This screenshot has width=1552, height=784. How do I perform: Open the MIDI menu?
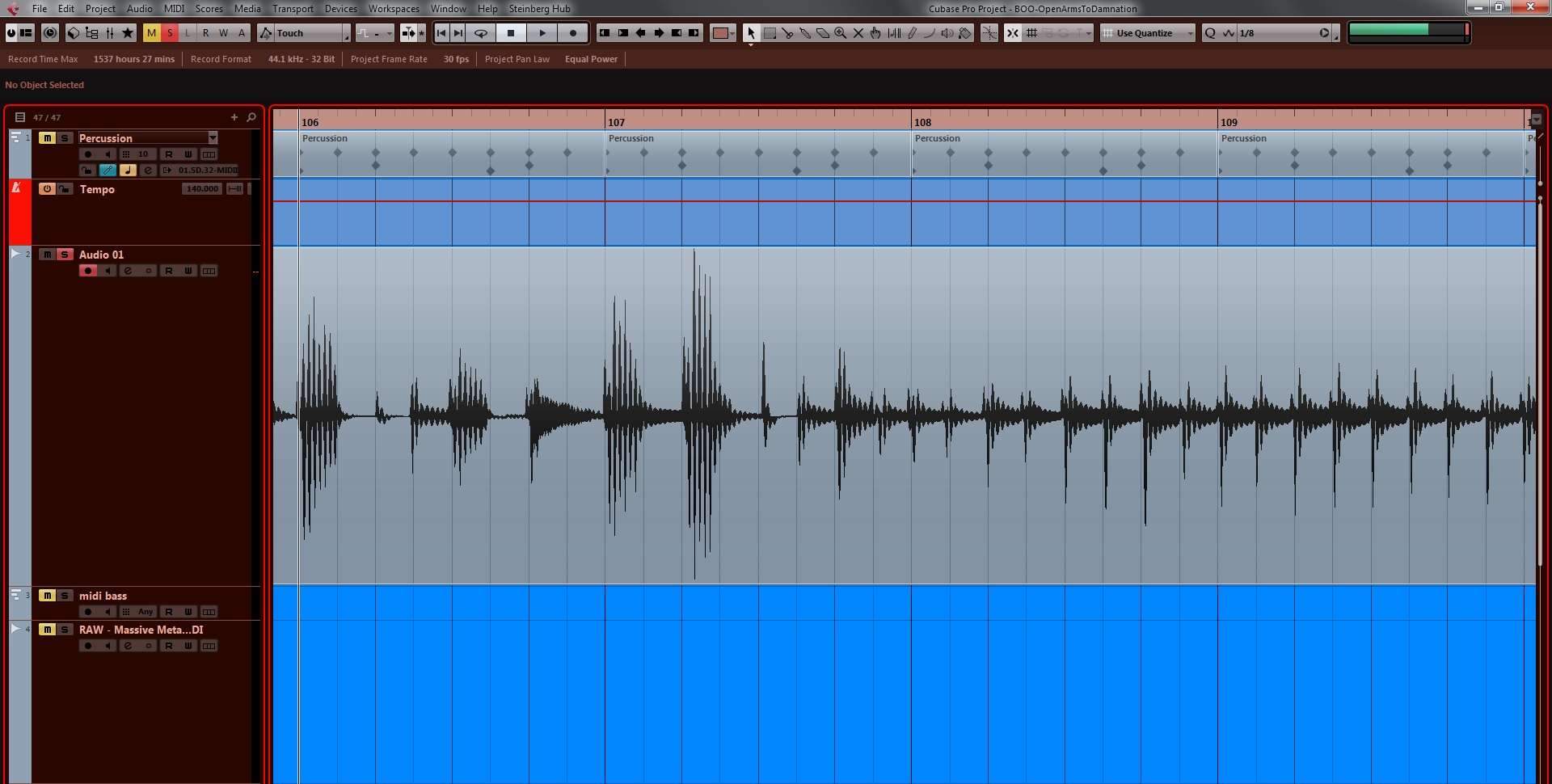(174, 9)
